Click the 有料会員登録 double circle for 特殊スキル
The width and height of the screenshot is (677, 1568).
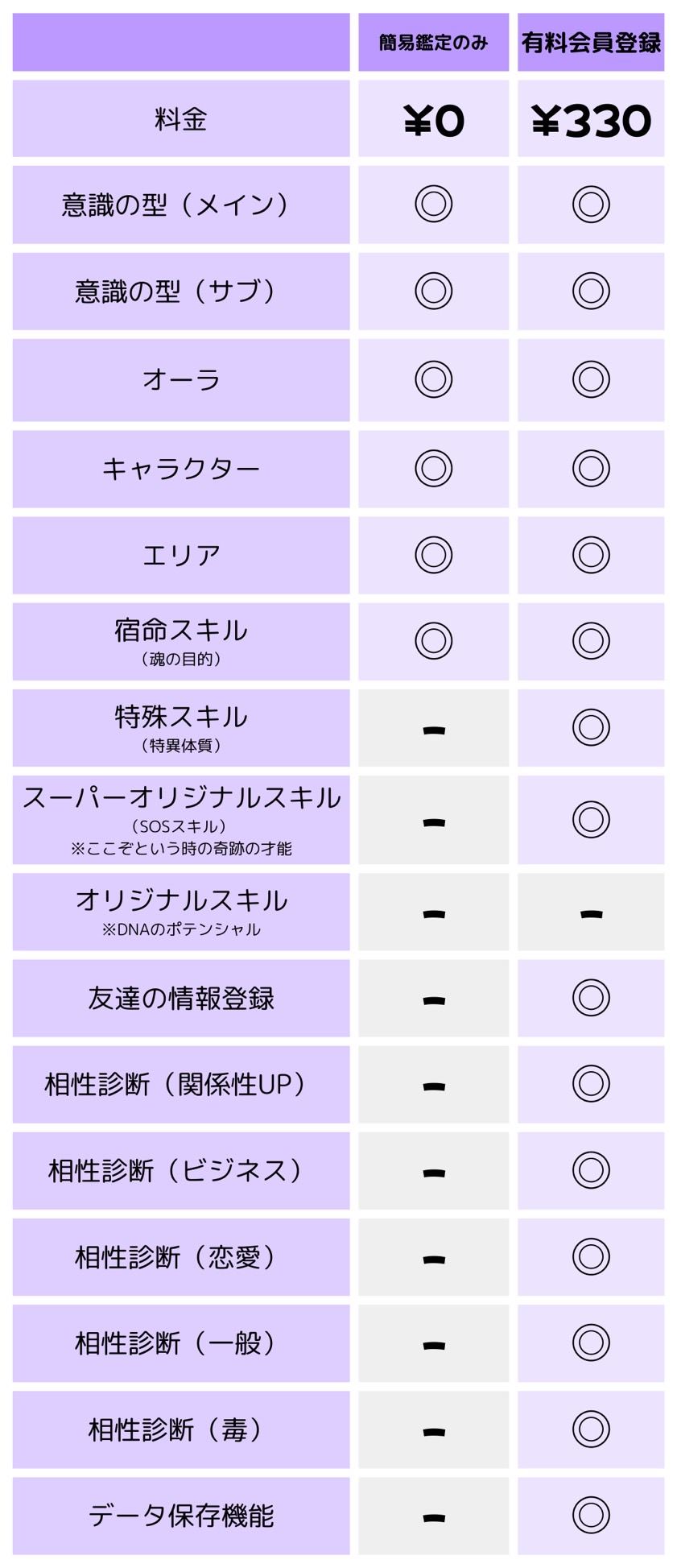coord(591,727)
